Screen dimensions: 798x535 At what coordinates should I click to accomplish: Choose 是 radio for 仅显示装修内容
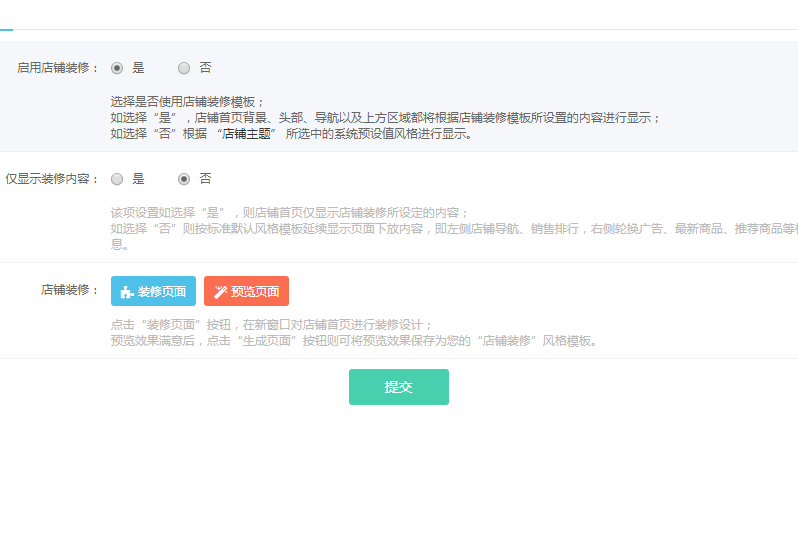tap(117, 179)
